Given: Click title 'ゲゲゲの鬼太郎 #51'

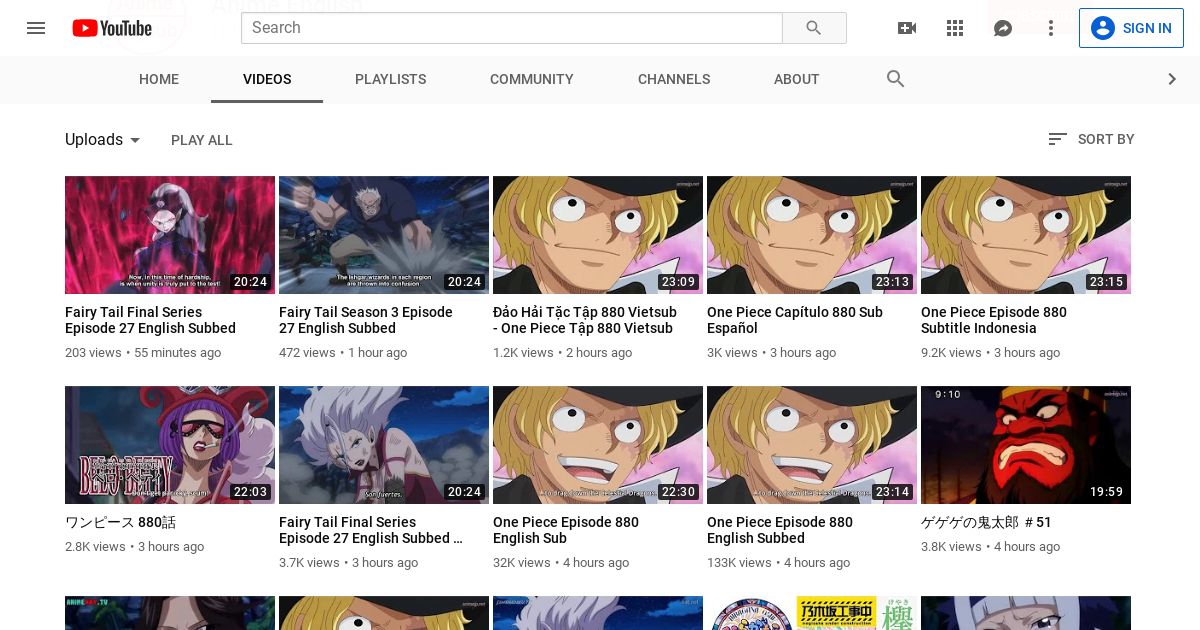Looking at the screenshot, I should [986, 522].
